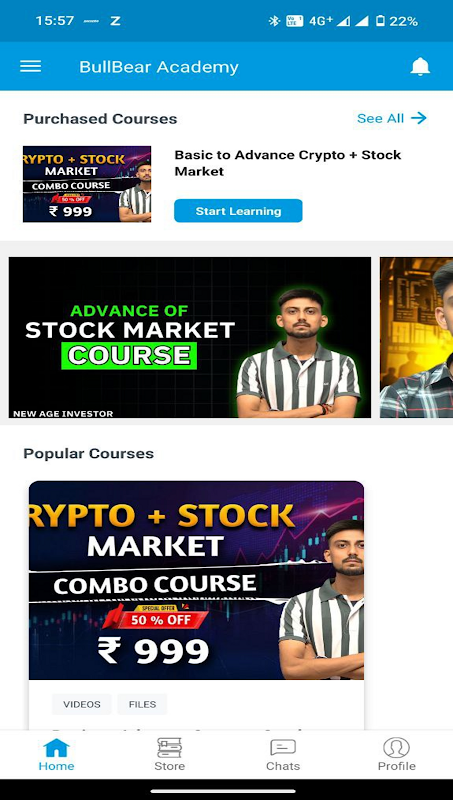Open the Chats speech bubble icon
Viewport: 453px width, 800px height.
(283, 748)
